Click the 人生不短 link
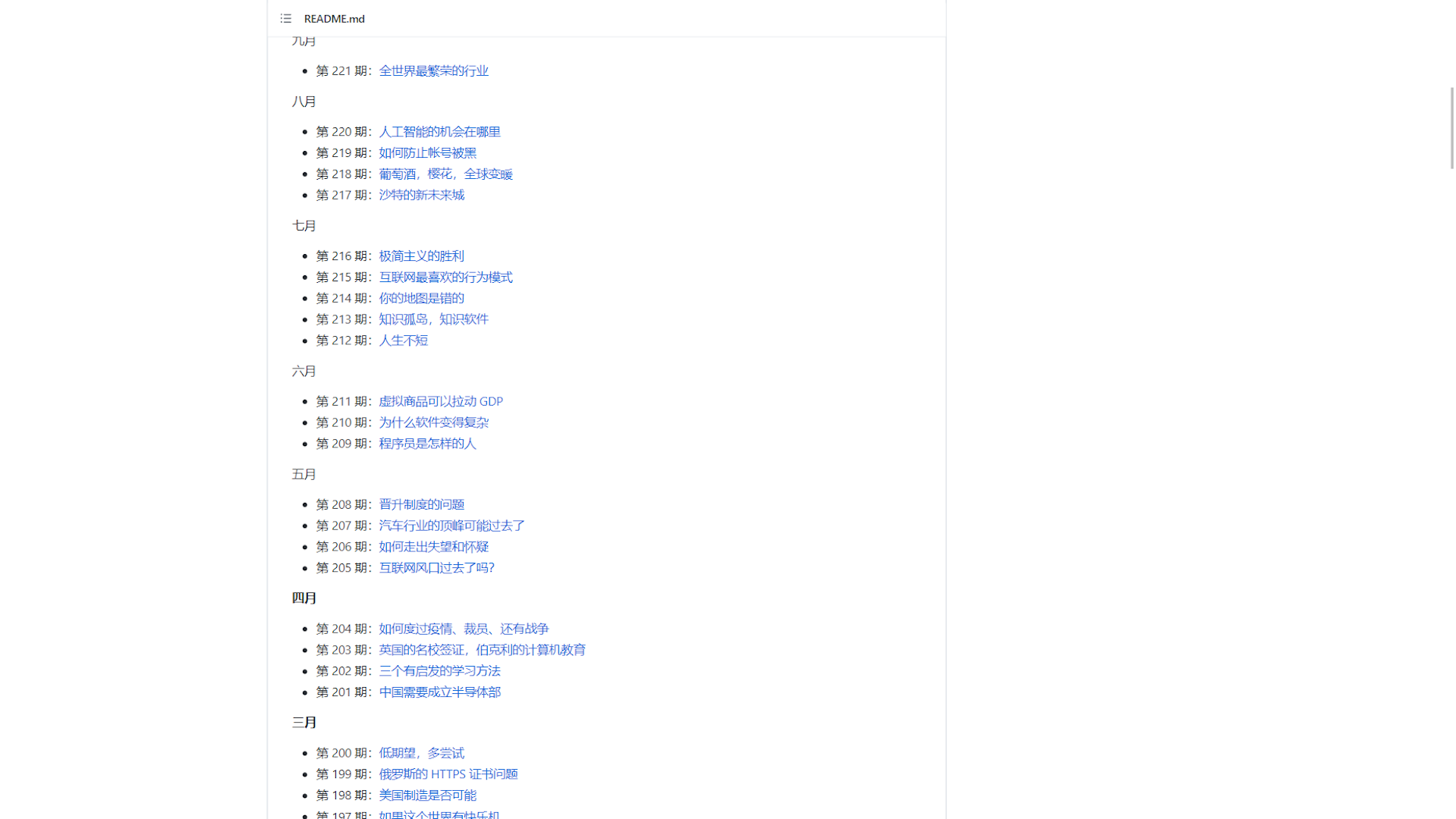Image resolution: width=1456 pixels, height=819 pixels. [x=403, y=340]
